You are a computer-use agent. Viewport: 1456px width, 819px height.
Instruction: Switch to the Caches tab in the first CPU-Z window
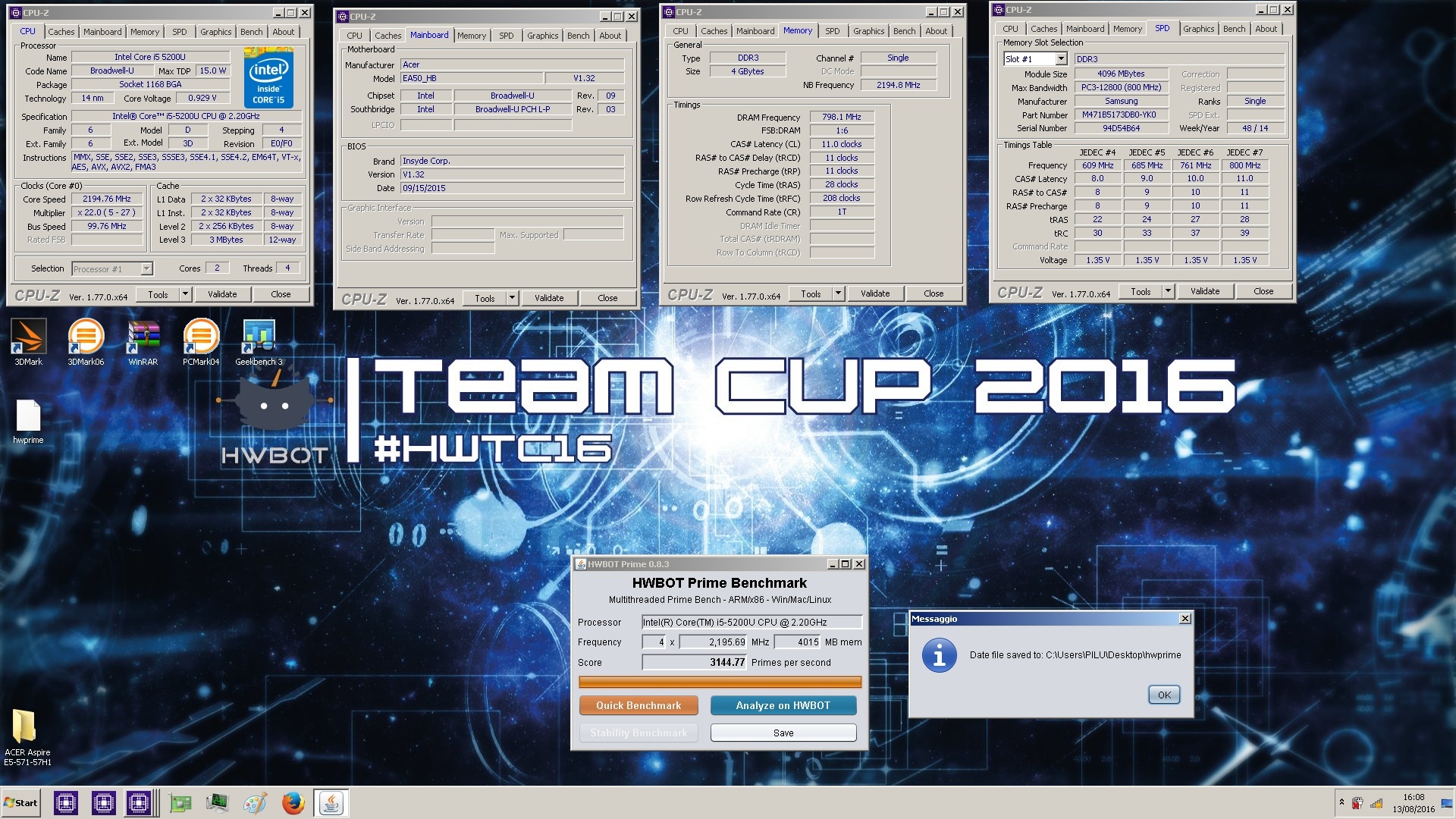[61, 32]
